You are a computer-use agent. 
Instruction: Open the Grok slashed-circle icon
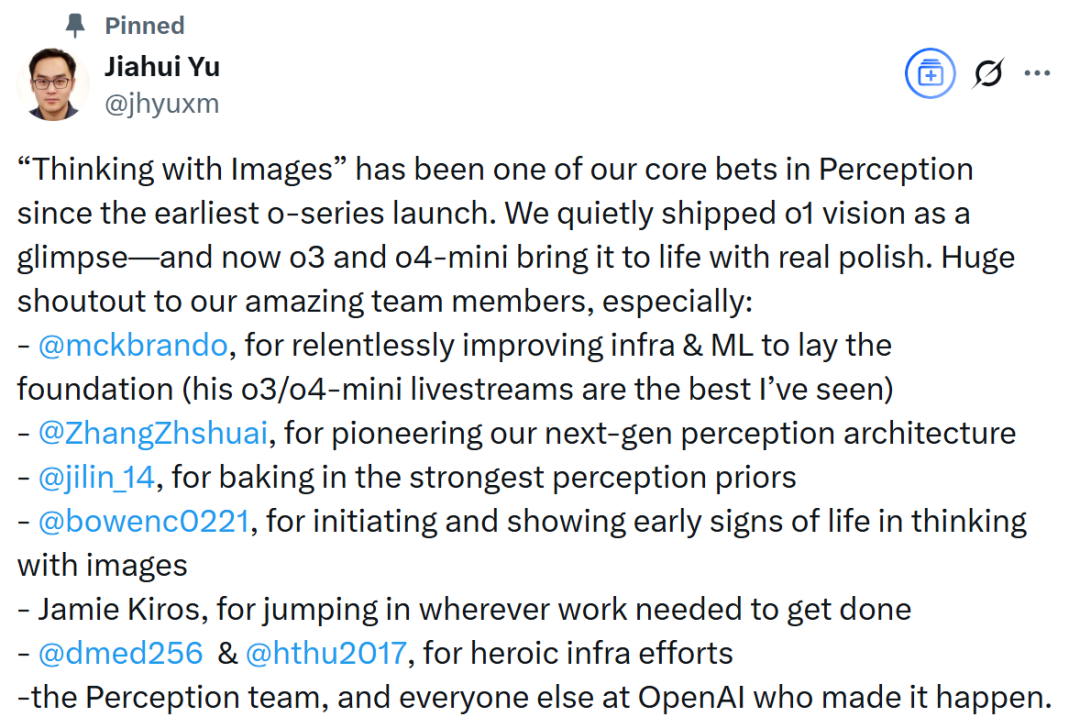click(x=988, y=73)
